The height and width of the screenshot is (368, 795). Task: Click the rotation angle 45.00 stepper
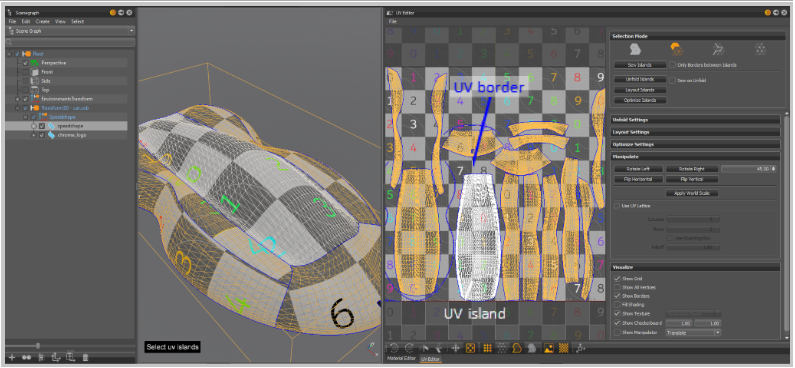tap(774, 169)
